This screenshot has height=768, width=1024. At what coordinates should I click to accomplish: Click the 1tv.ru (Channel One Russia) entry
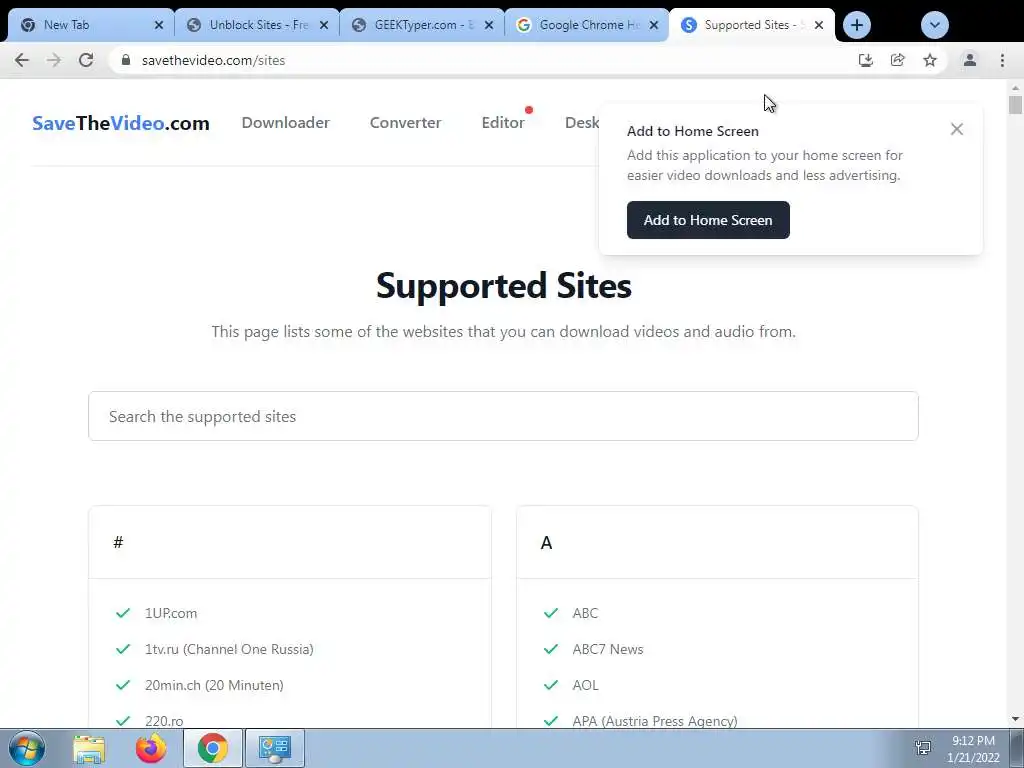coord(229,649)
